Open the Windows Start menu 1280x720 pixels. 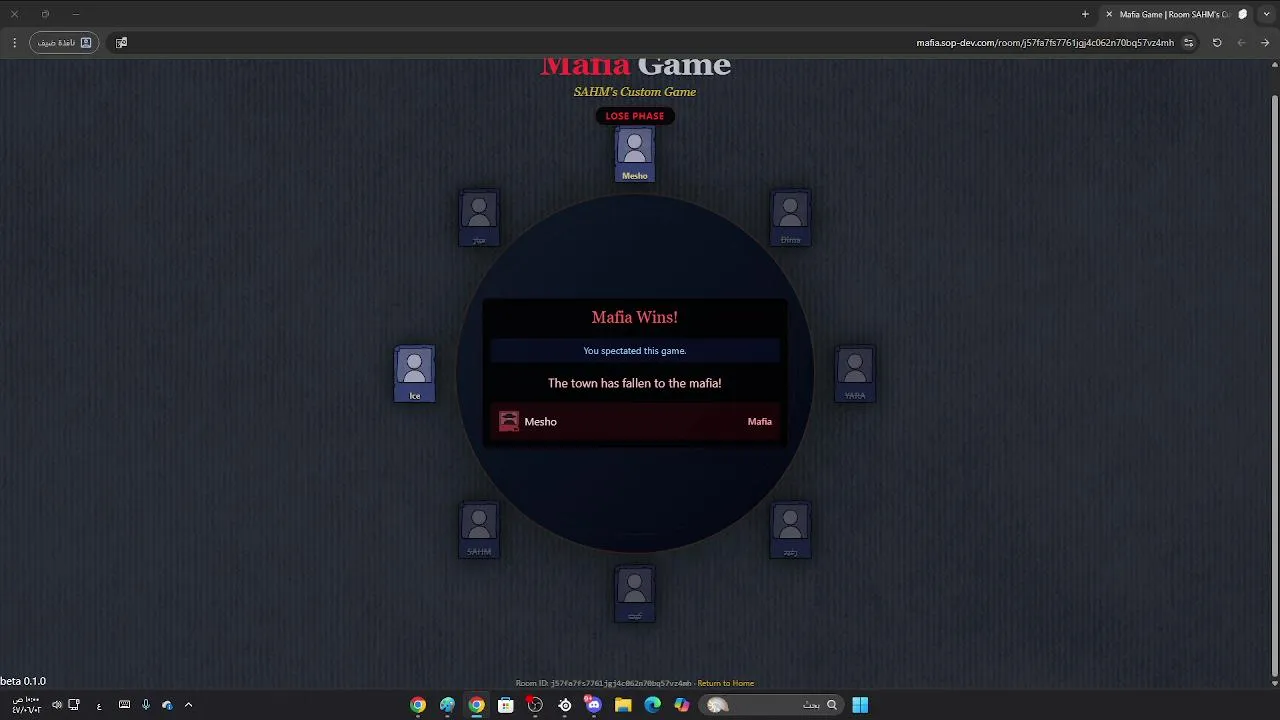[x=860, y=705]
